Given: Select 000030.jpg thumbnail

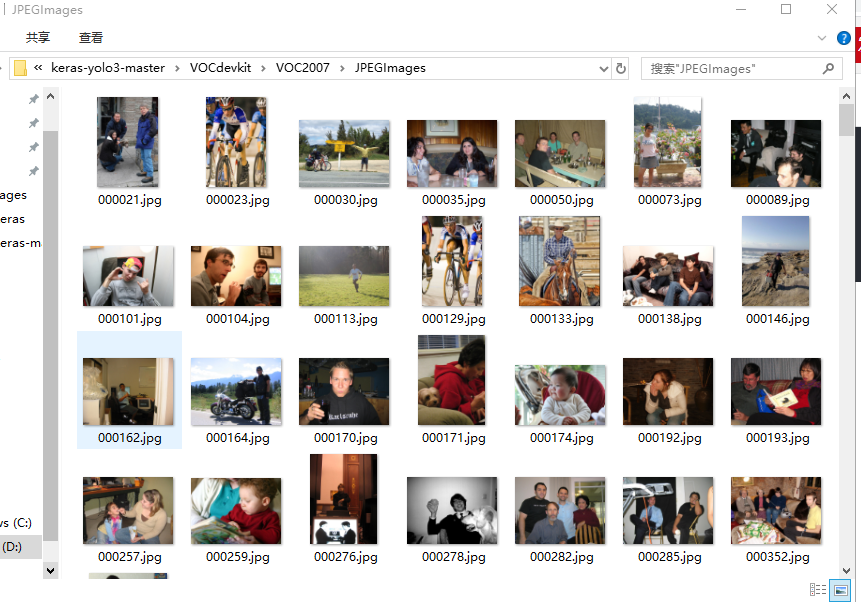Looking at the screenshot, I should (344, 154).
